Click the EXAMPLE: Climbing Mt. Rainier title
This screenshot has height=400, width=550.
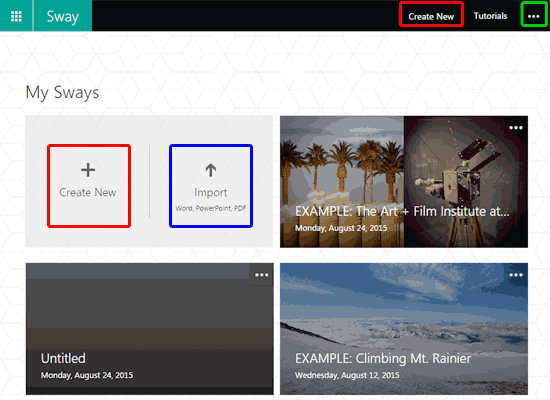[x=383, y=359]
